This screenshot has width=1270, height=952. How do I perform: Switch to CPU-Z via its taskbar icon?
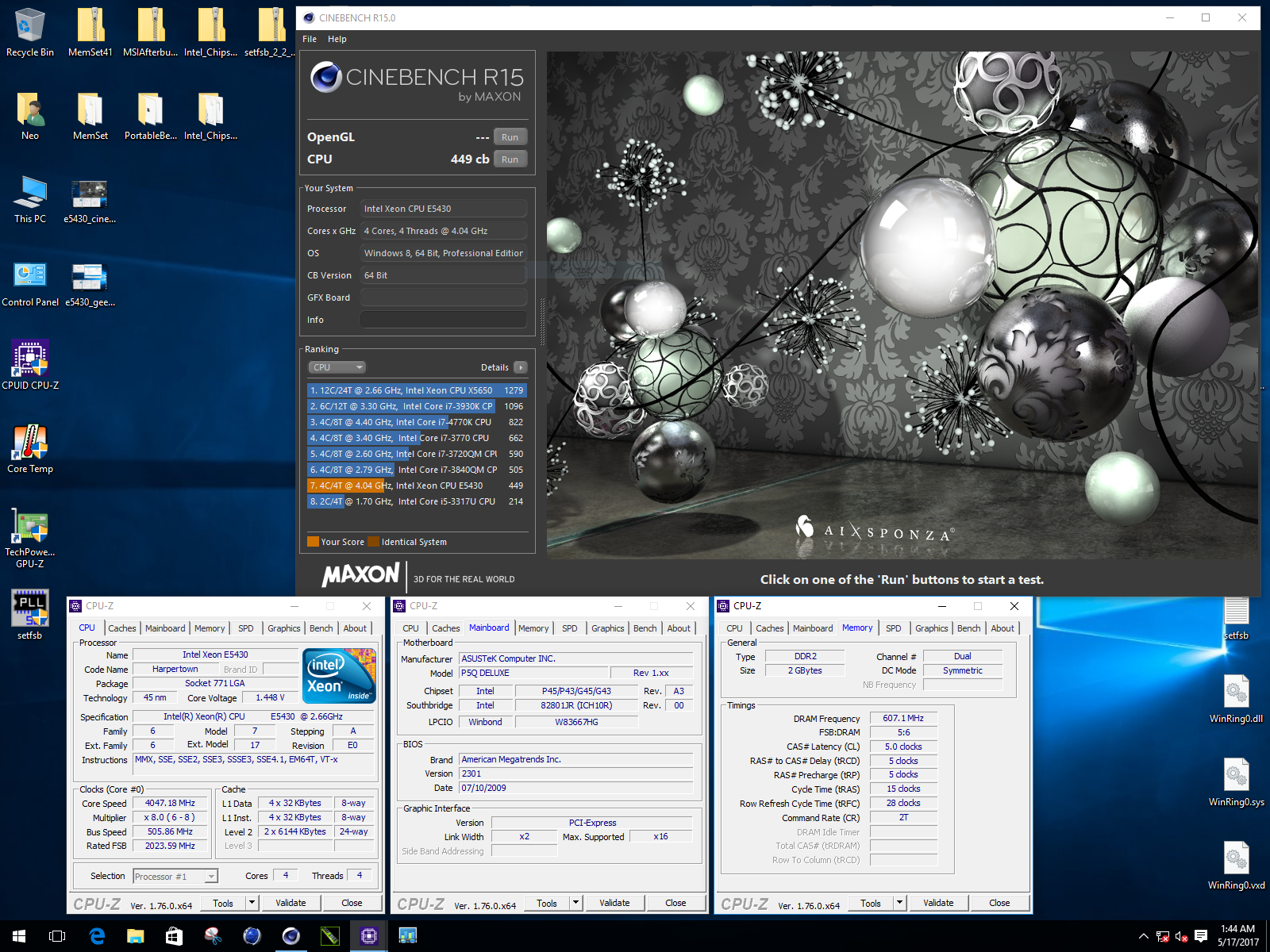[x=369, y=936]
